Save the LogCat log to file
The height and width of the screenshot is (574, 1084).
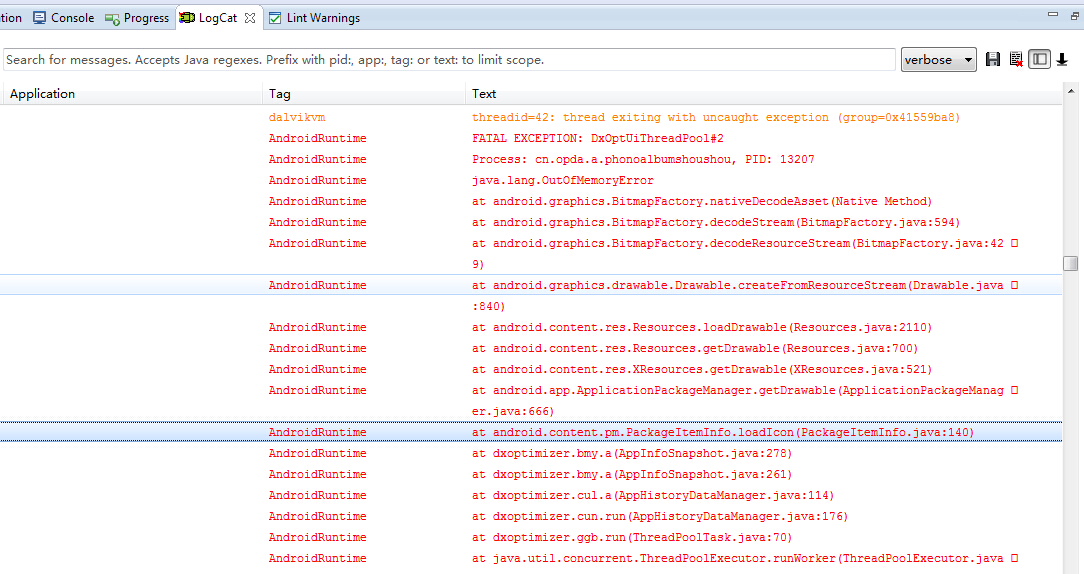[x=993, y=59]
